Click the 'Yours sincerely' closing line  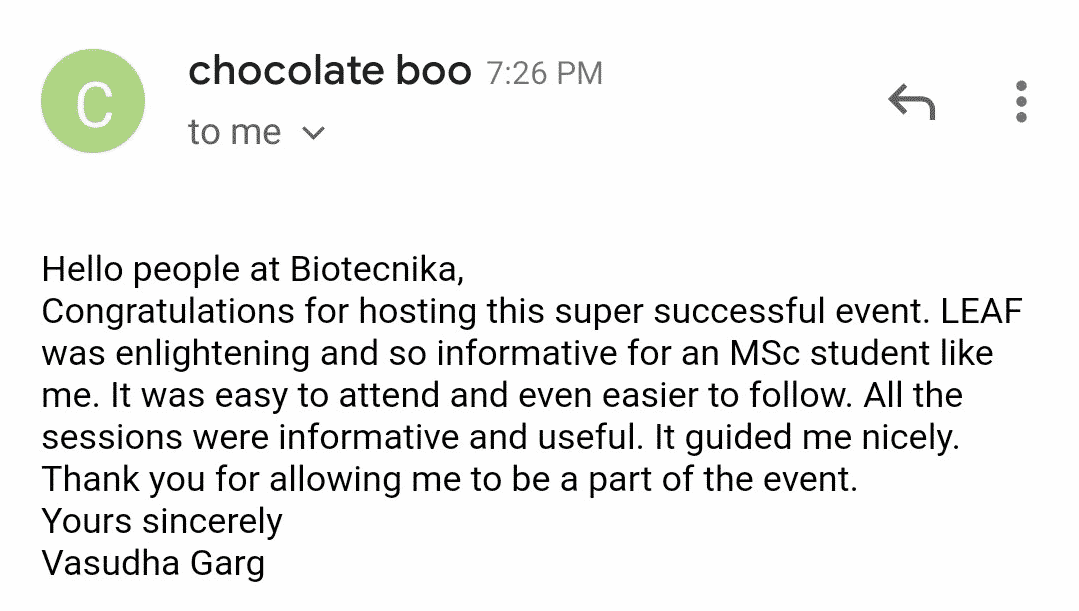click(x=162, y=522)
